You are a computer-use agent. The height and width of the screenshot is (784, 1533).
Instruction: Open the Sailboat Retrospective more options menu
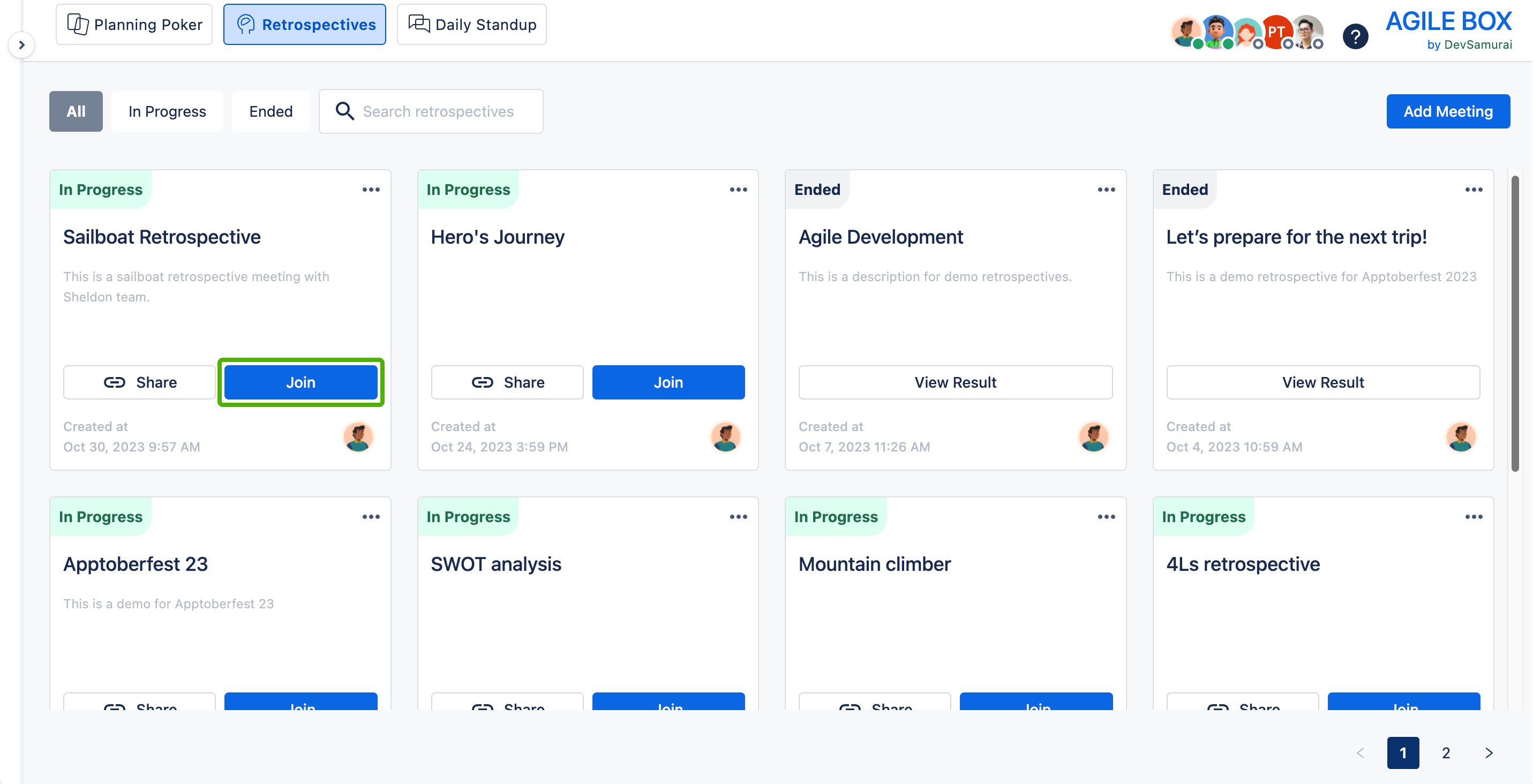pos(371,190)
